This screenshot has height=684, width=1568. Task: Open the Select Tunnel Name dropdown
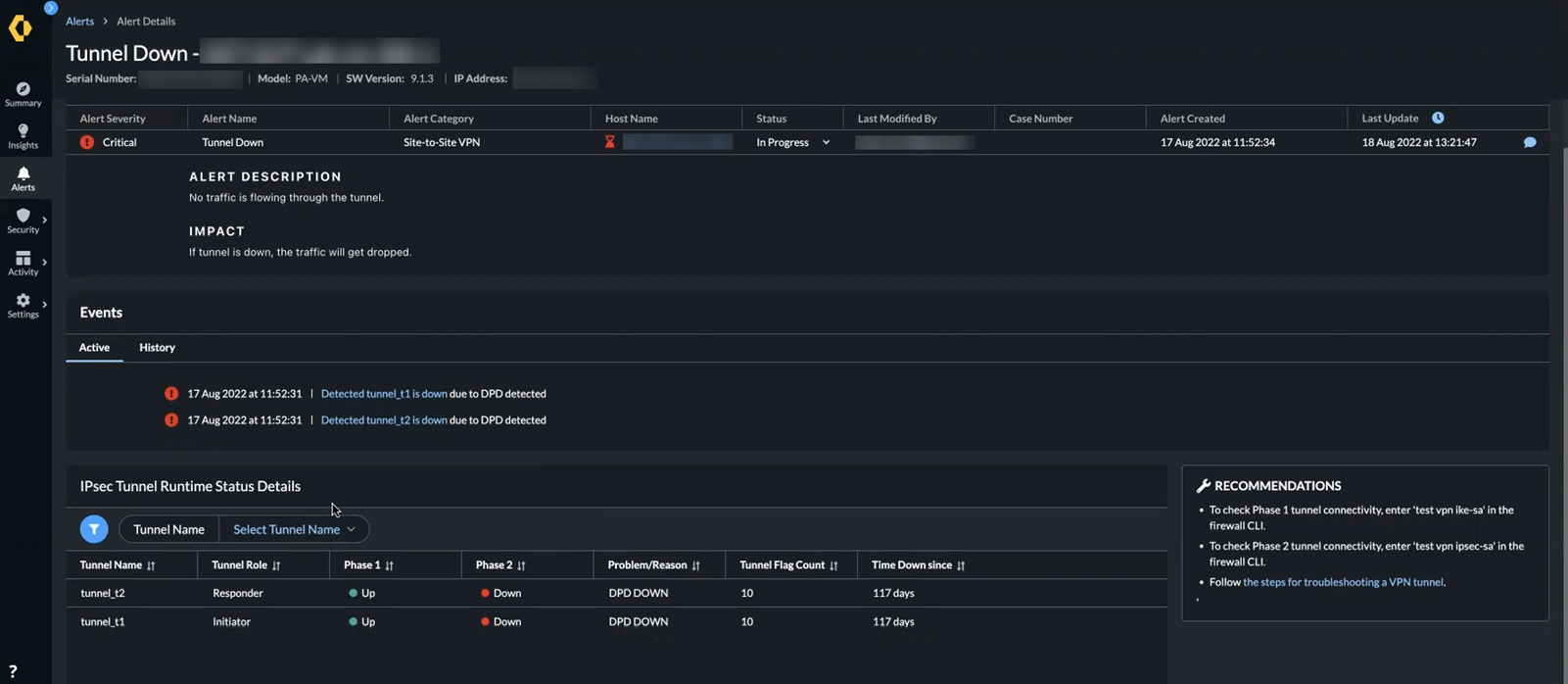(294, 529)
